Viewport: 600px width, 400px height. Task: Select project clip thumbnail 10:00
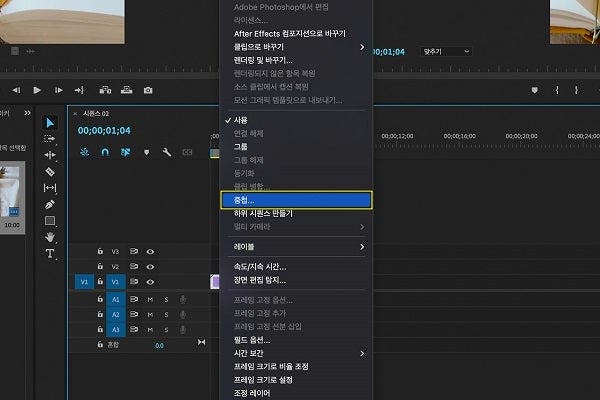[12, 198]
